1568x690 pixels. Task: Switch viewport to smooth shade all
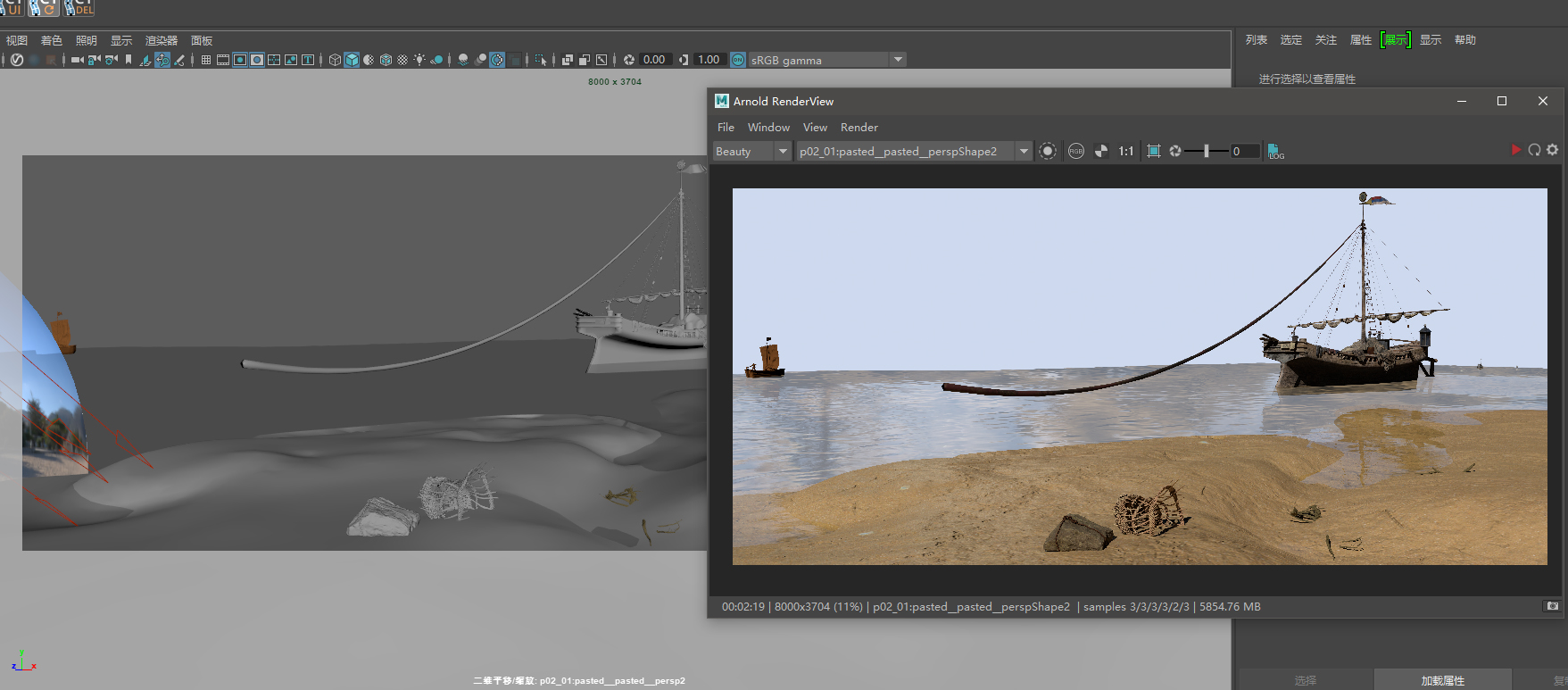pos(352,60)
